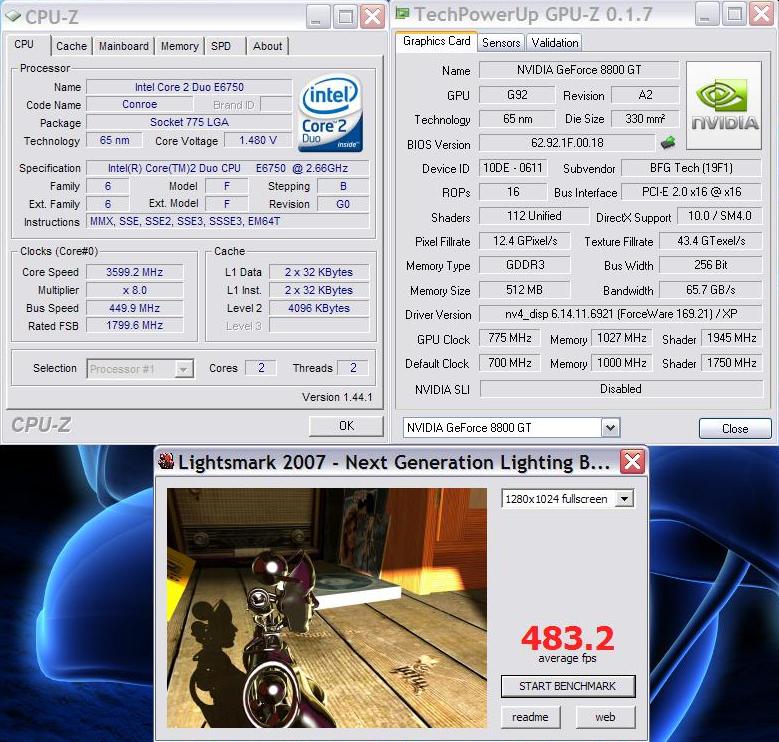This screenshot has width=779, height=742.
Task: Minimize the CPU-Z window
Action: point(317,17)
